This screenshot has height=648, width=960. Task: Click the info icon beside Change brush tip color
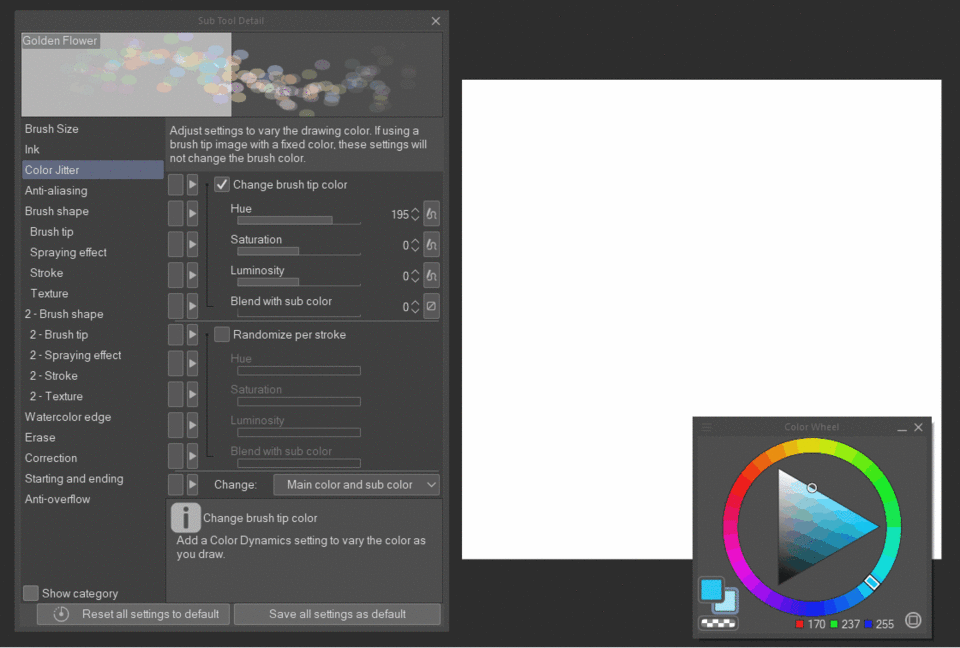click(185, 518)
